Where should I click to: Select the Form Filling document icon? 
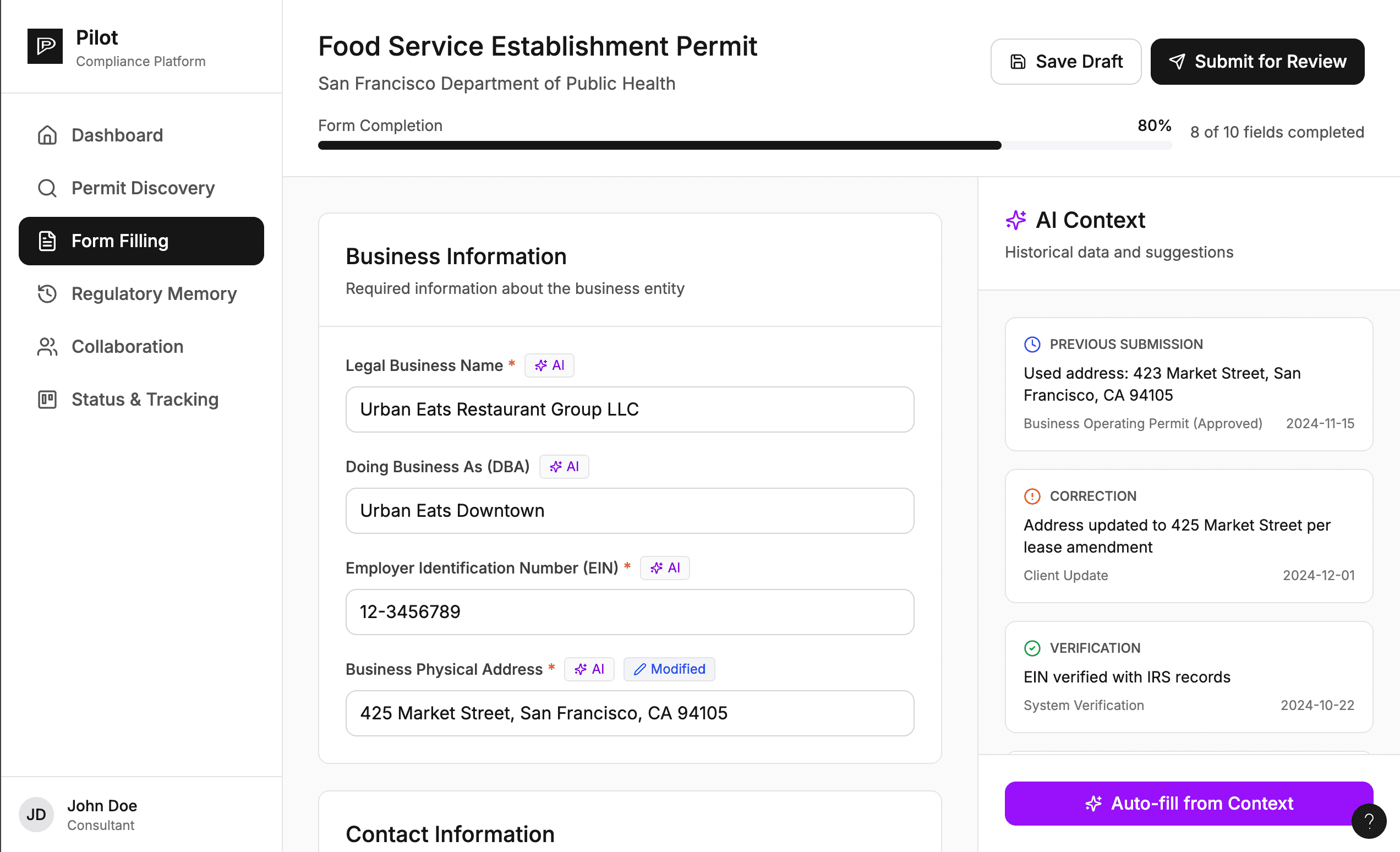pos(47,241)
